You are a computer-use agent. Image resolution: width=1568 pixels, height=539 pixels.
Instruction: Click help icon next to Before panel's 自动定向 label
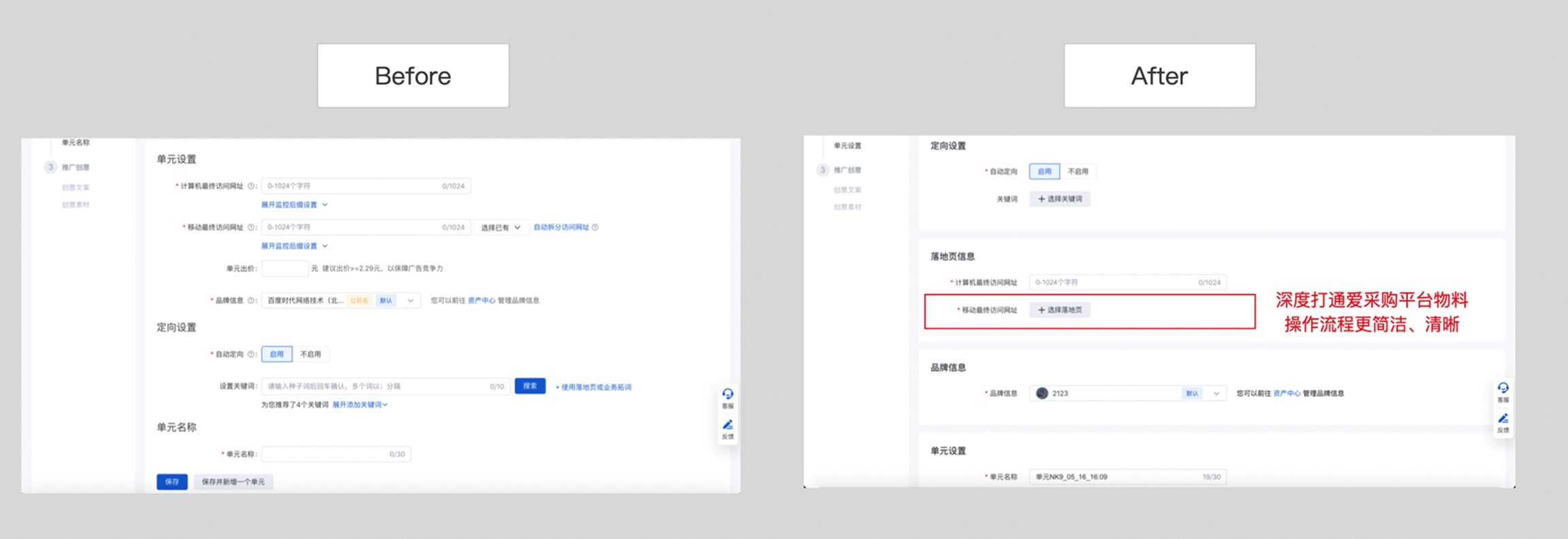click(252, 354)
